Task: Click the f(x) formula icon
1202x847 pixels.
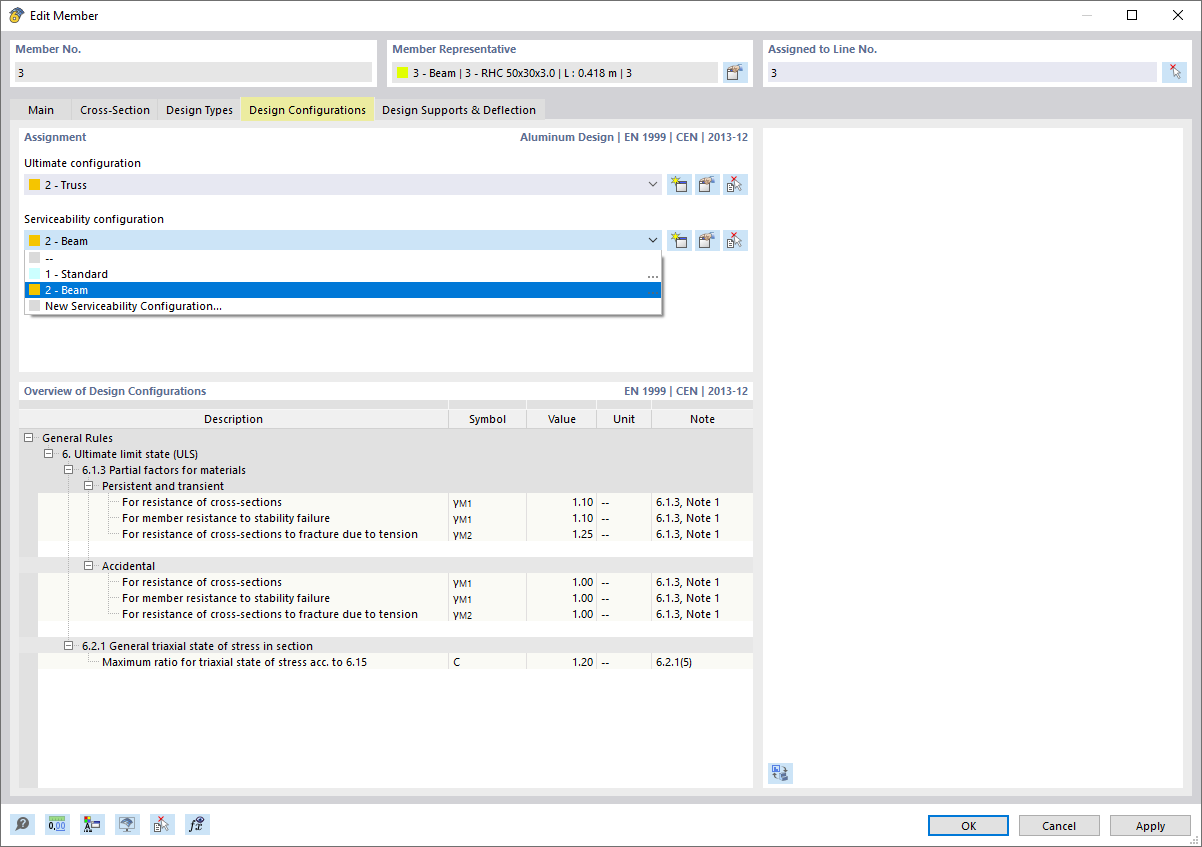Action: pos(197,824)
